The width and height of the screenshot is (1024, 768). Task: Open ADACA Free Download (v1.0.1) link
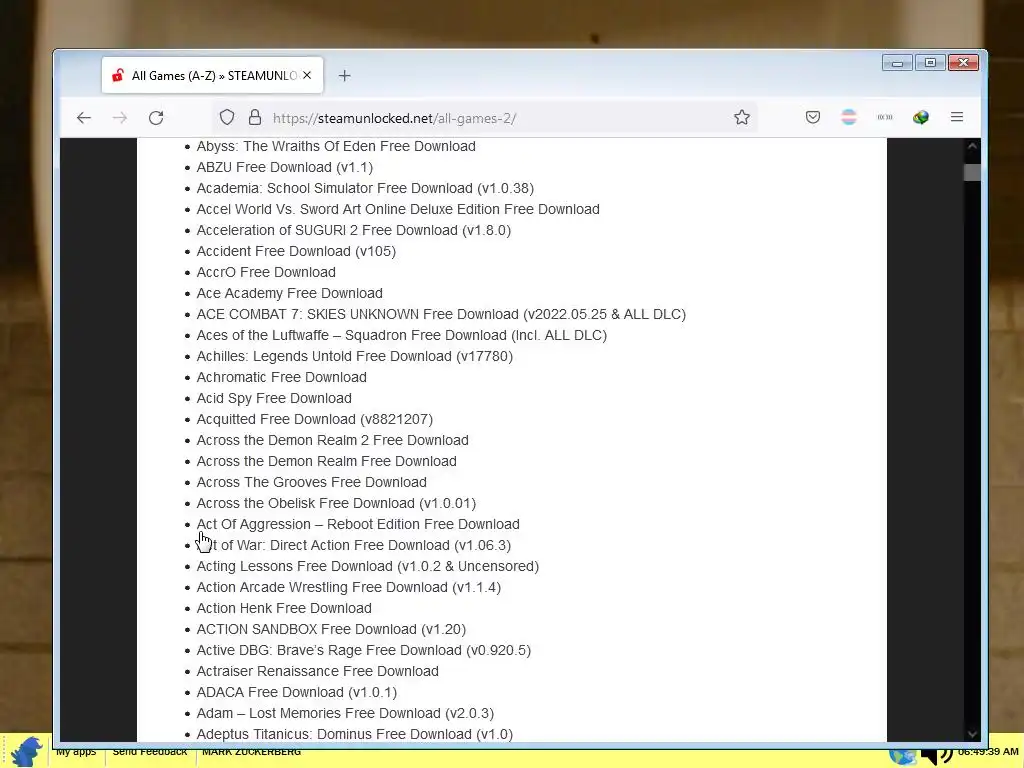tap(296, 692)
